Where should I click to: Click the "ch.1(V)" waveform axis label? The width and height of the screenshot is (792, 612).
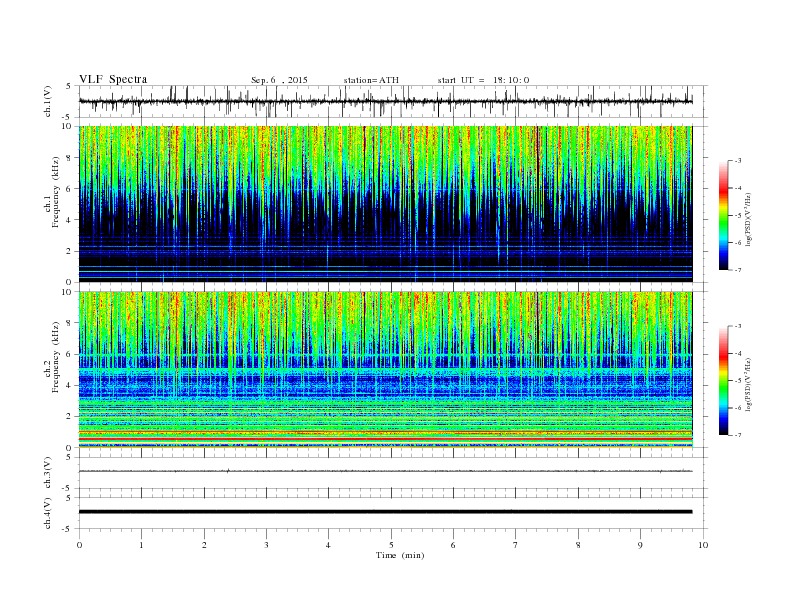coord(47,101)
